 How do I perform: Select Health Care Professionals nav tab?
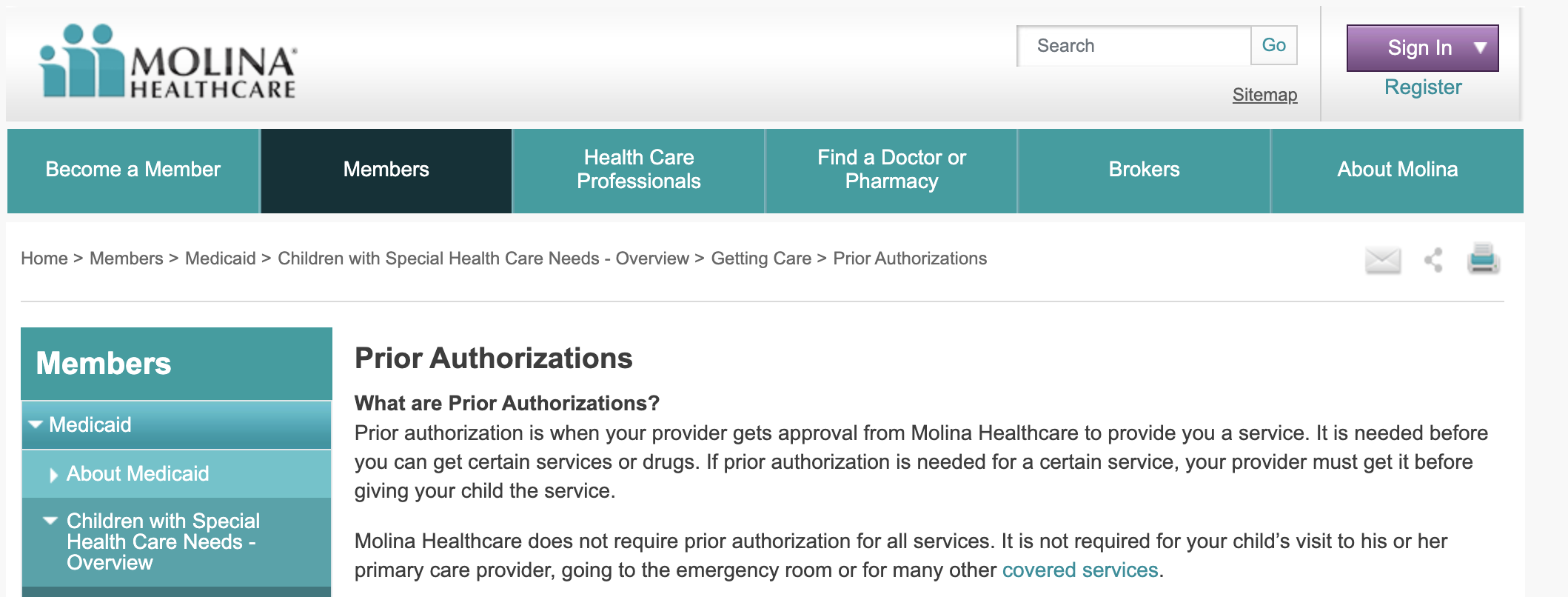point(639,170)
